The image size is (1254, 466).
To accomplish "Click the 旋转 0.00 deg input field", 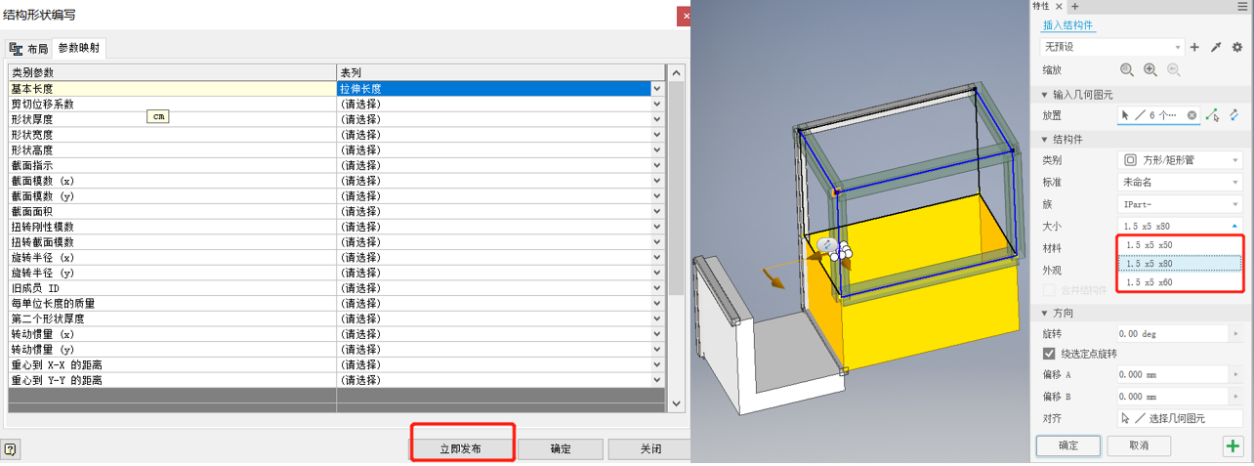I will click(1173, 333).
